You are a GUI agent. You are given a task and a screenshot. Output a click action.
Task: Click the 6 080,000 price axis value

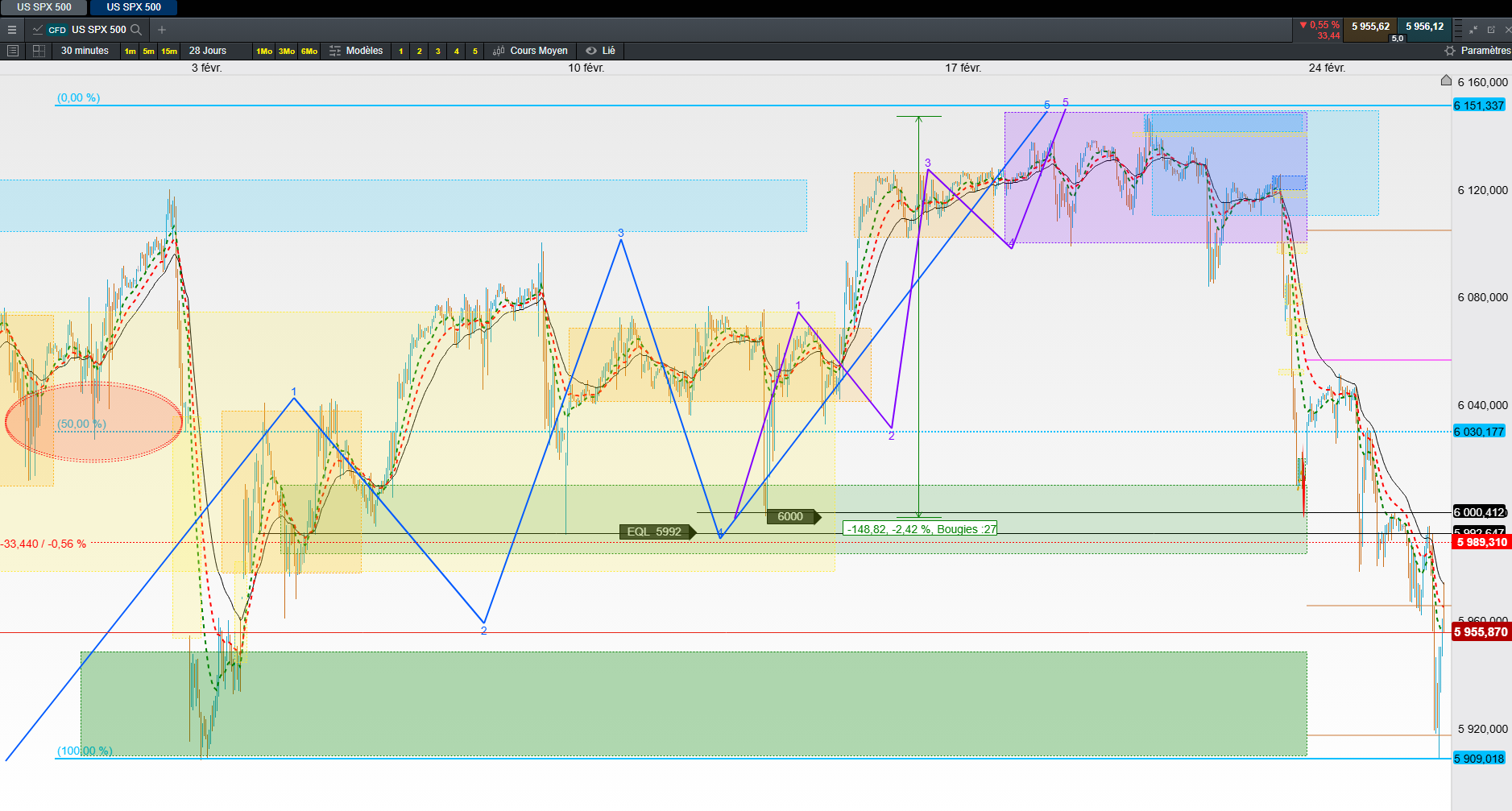coord(1483,297)
